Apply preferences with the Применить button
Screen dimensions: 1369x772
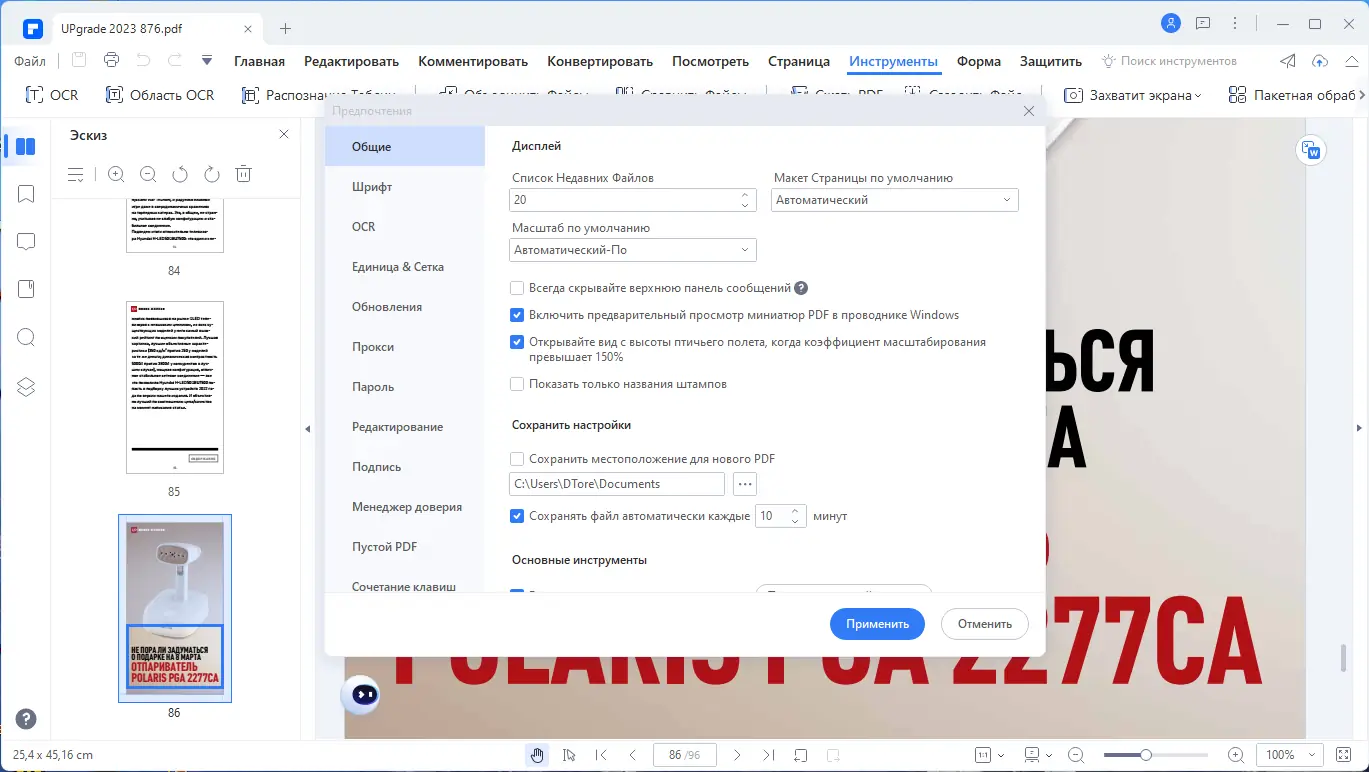[877, 623]
